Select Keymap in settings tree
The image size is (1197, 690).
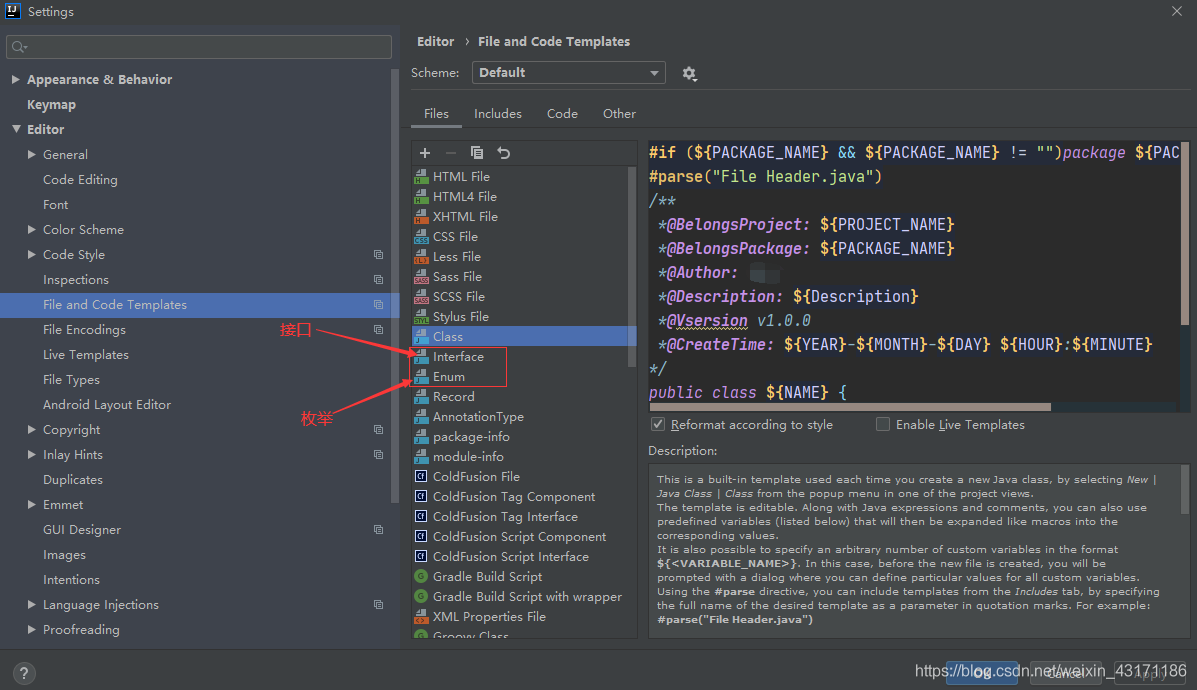51,105
